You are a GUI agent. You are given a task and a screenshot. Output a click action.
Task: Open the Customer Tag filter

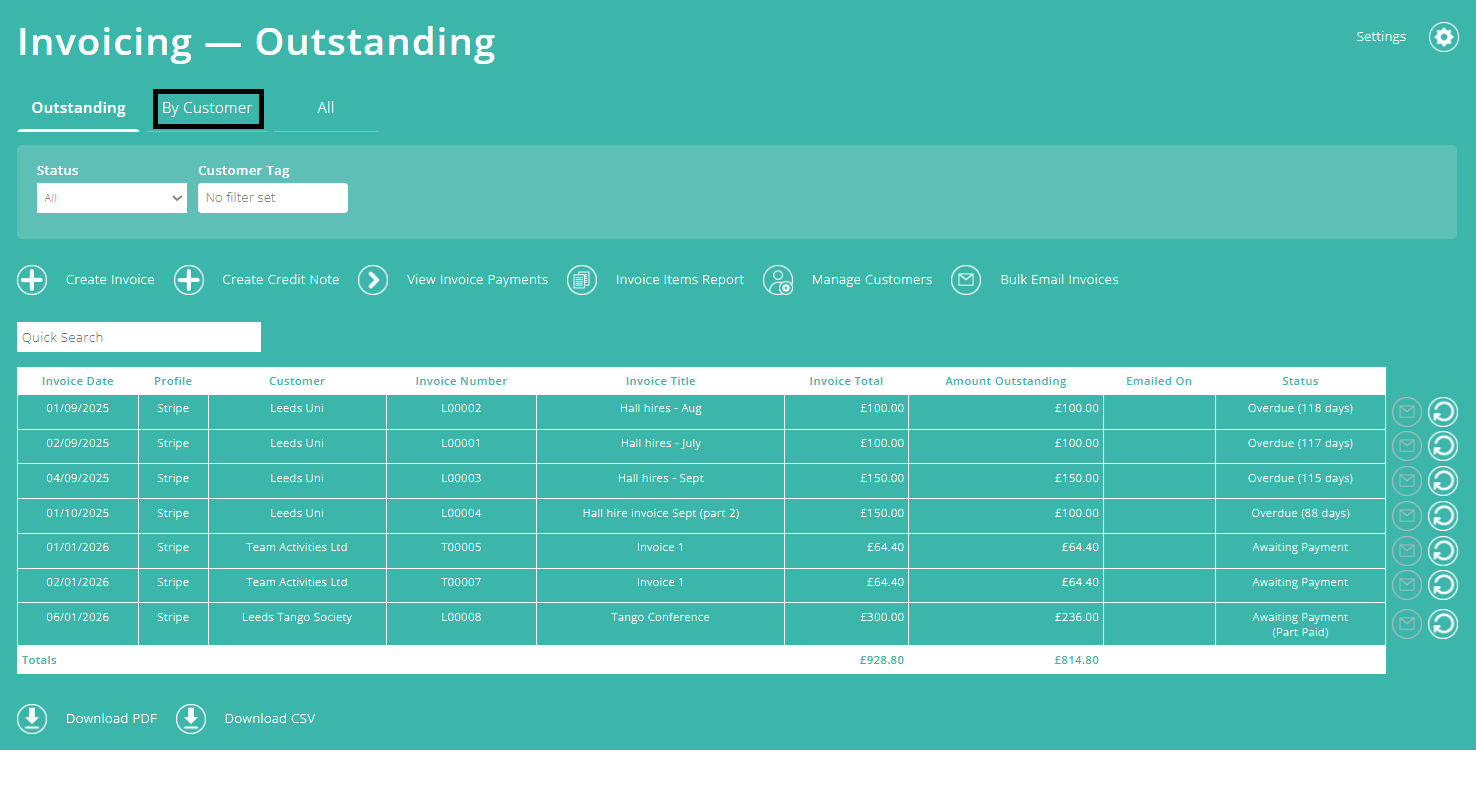coord(272,197)
